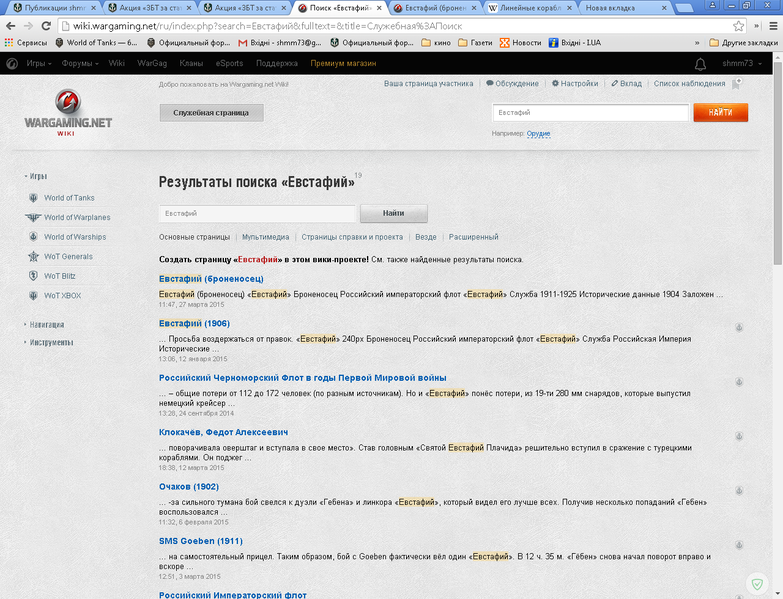The image size is (783, 599).
Task: Click the orange НАЙТИ button
Action: pos(721,112)
